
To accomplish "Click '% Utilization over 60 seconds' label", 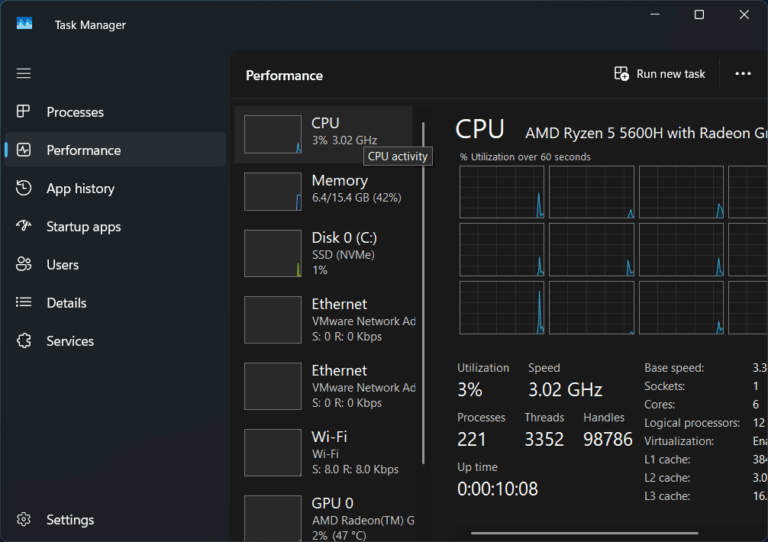I will pos(525,157).
